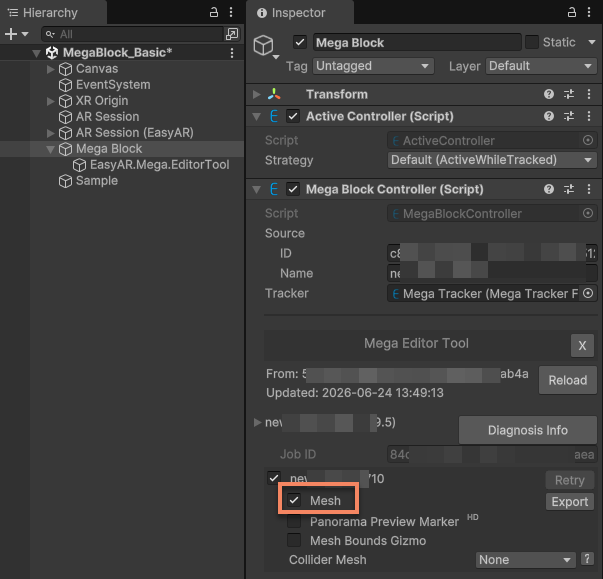
Task: Click the MegaBlockController script object picker
Action: [x=588, y=213]
